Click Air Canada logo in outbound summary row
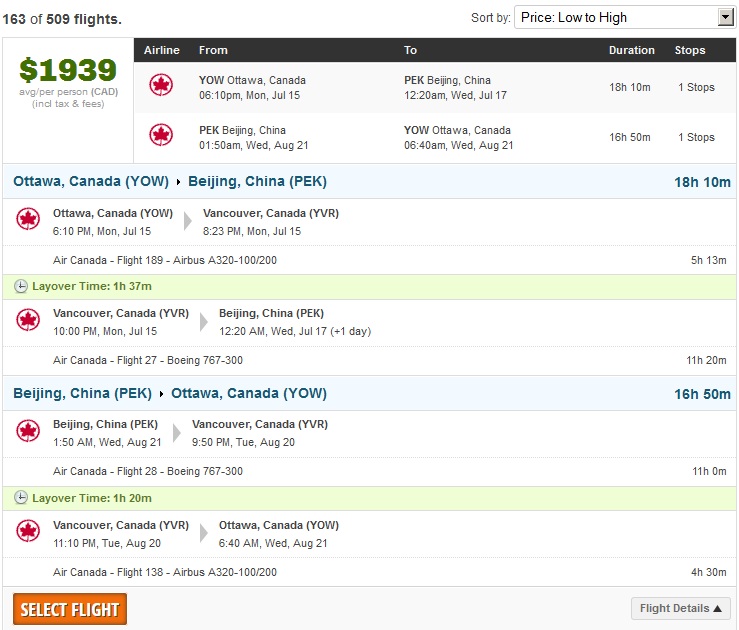Viewport: 739px width, 630px height. [x=161, y=85]
